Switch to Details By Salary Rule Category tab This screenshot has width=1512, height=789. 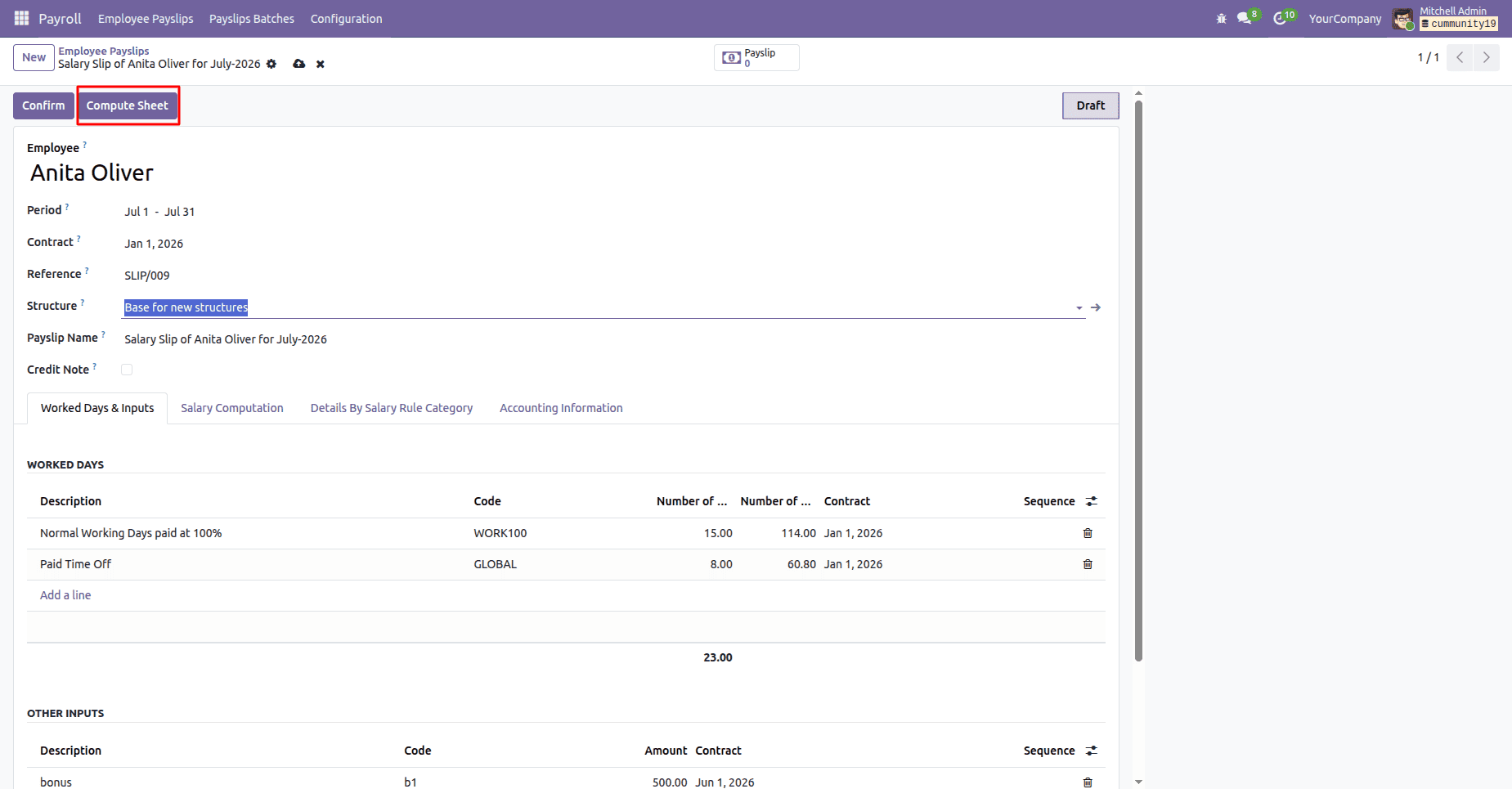coord(392,408)
